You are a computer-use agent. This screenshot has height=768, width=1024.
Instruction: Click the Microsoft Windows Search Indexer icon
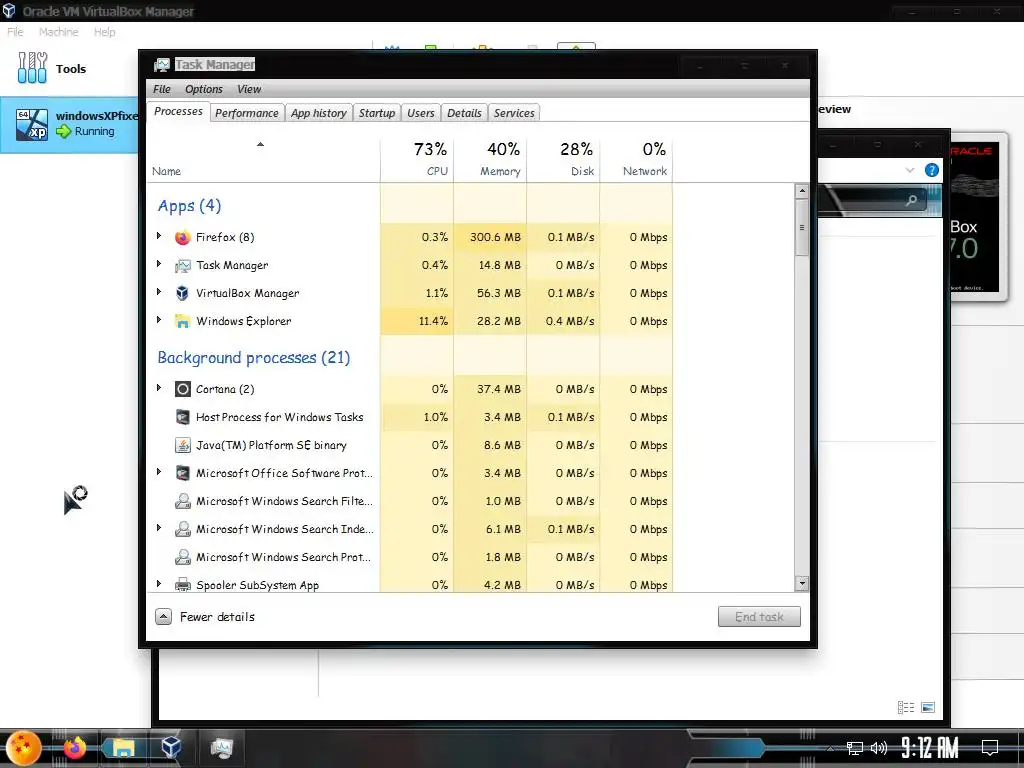(x=183, y=529)
